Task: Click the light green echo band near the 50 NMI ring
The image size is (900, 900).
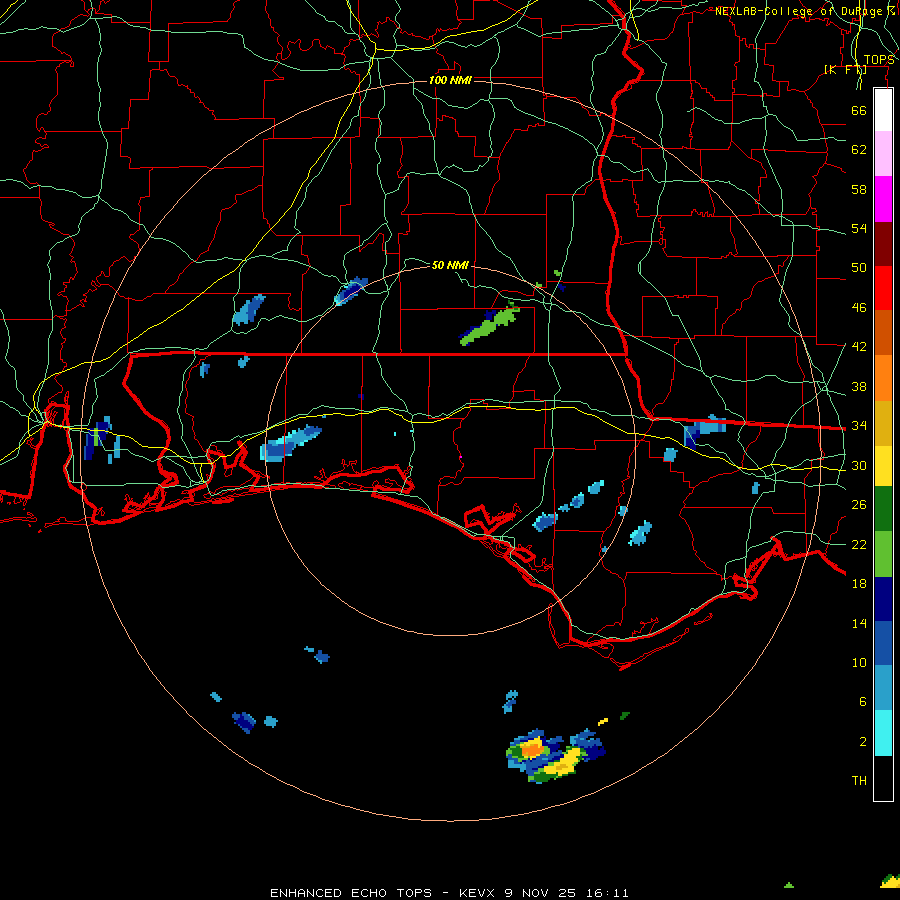Action: point(491,325)
